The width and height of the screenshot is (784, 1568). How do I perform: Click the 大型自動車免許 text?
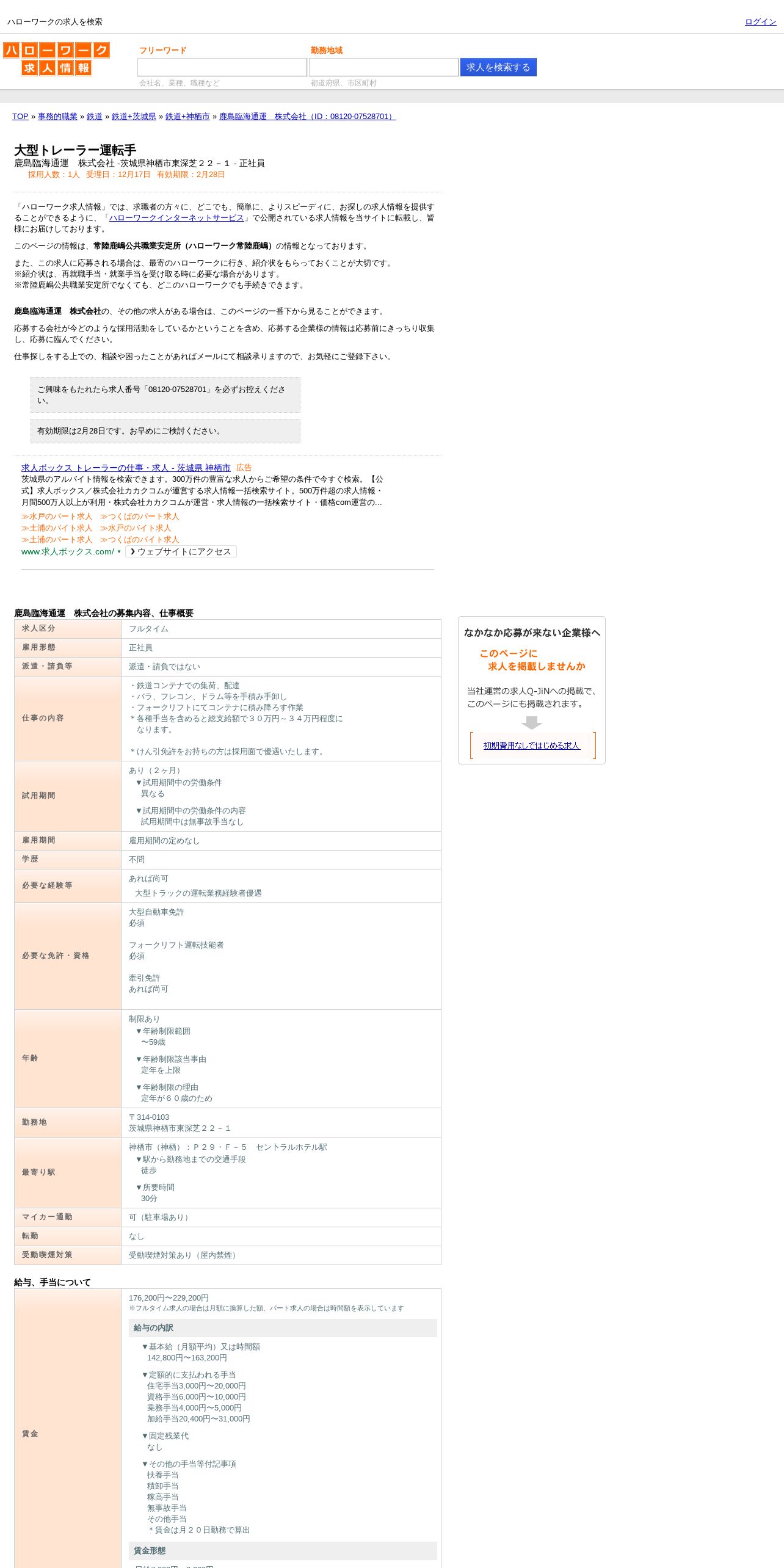[156, 912]
